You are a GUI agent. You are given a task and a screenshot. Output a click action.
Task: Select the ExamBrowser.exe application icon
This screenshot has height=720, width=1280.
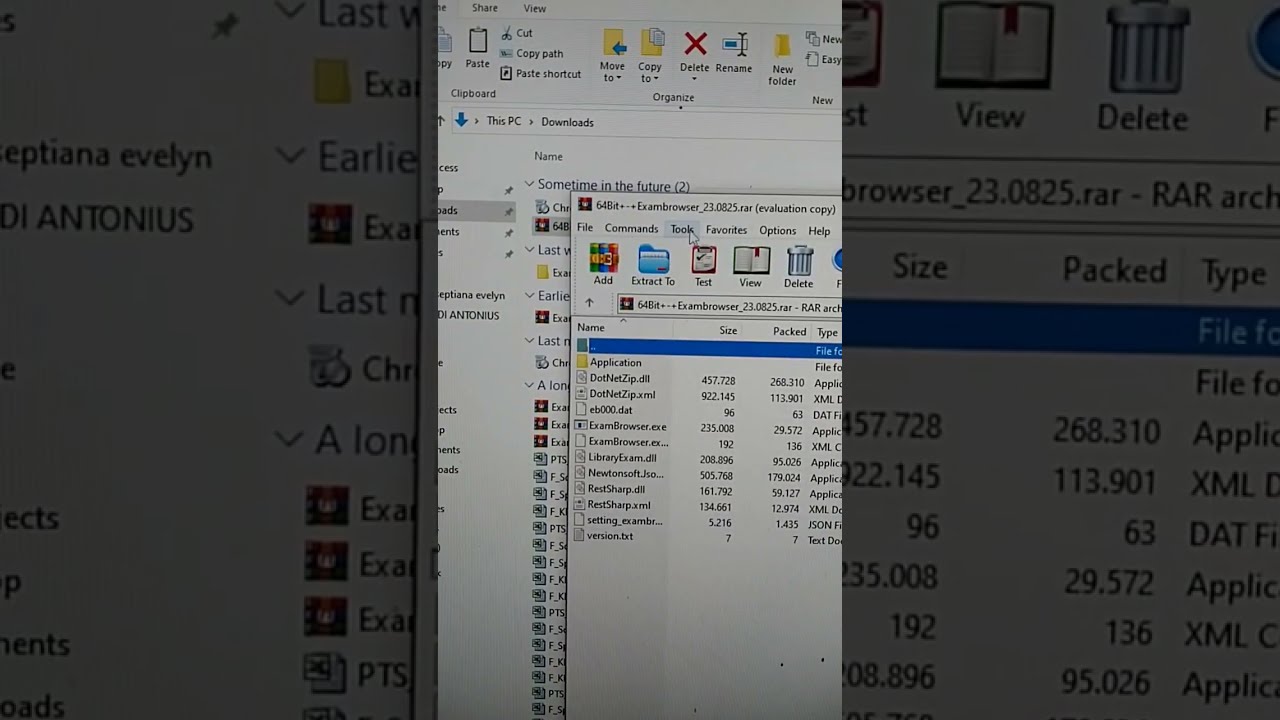(x=581, y=426)
